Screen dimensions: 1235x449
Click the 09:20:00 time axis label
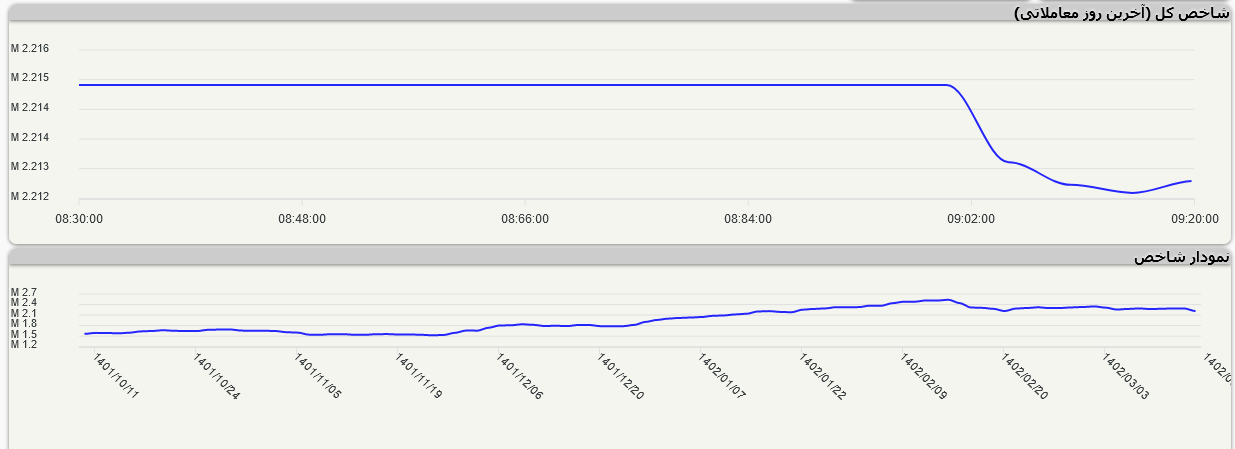coord(1194,217)
